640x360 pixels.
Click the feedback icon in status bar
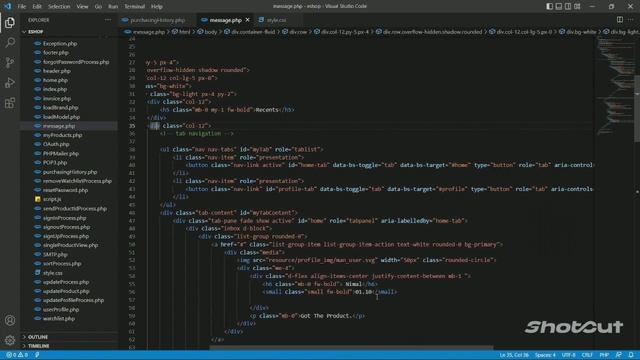[x=619, y=355]
